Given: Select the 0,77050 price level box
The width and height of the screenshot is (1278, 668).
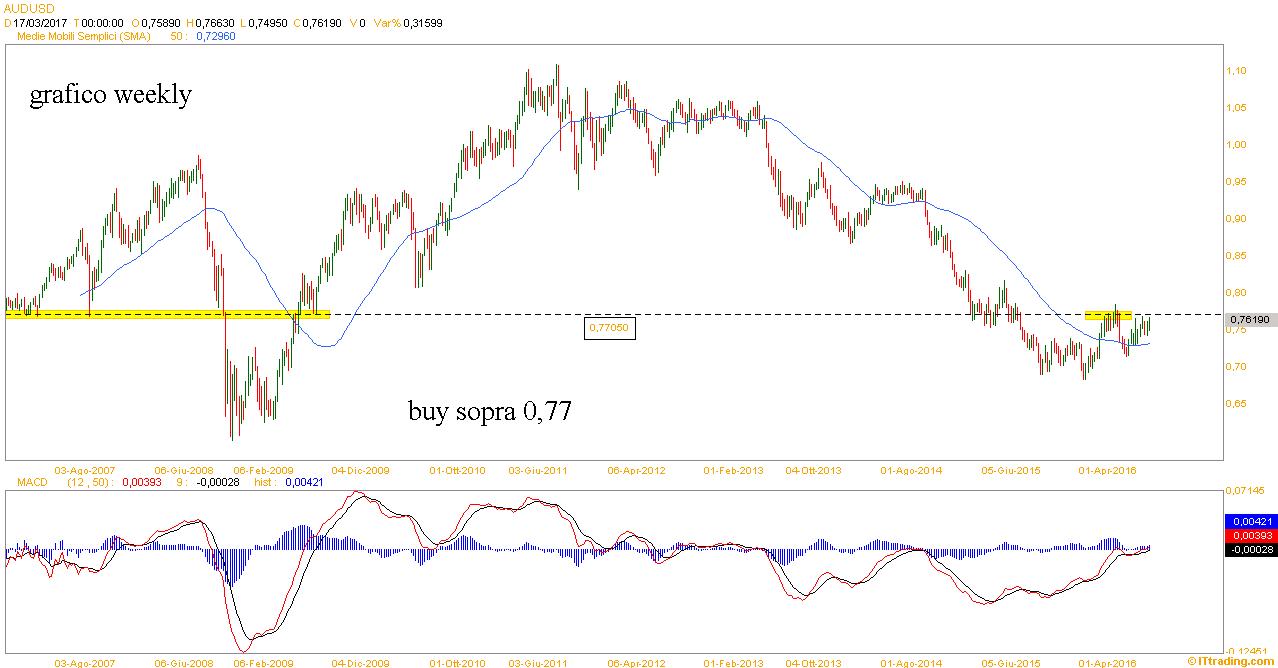Looking at the screenshot, I should coord(610,327).
